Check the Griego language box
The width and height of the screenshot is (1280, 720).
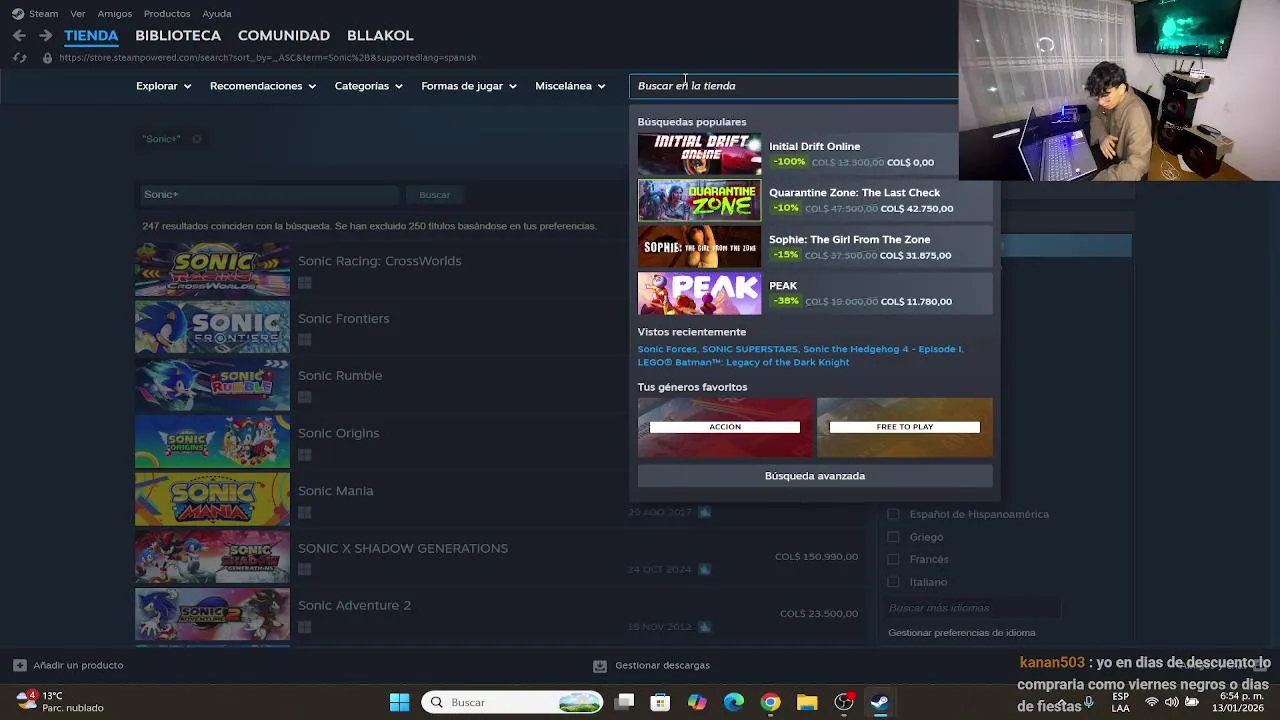[x=893, y=537]
